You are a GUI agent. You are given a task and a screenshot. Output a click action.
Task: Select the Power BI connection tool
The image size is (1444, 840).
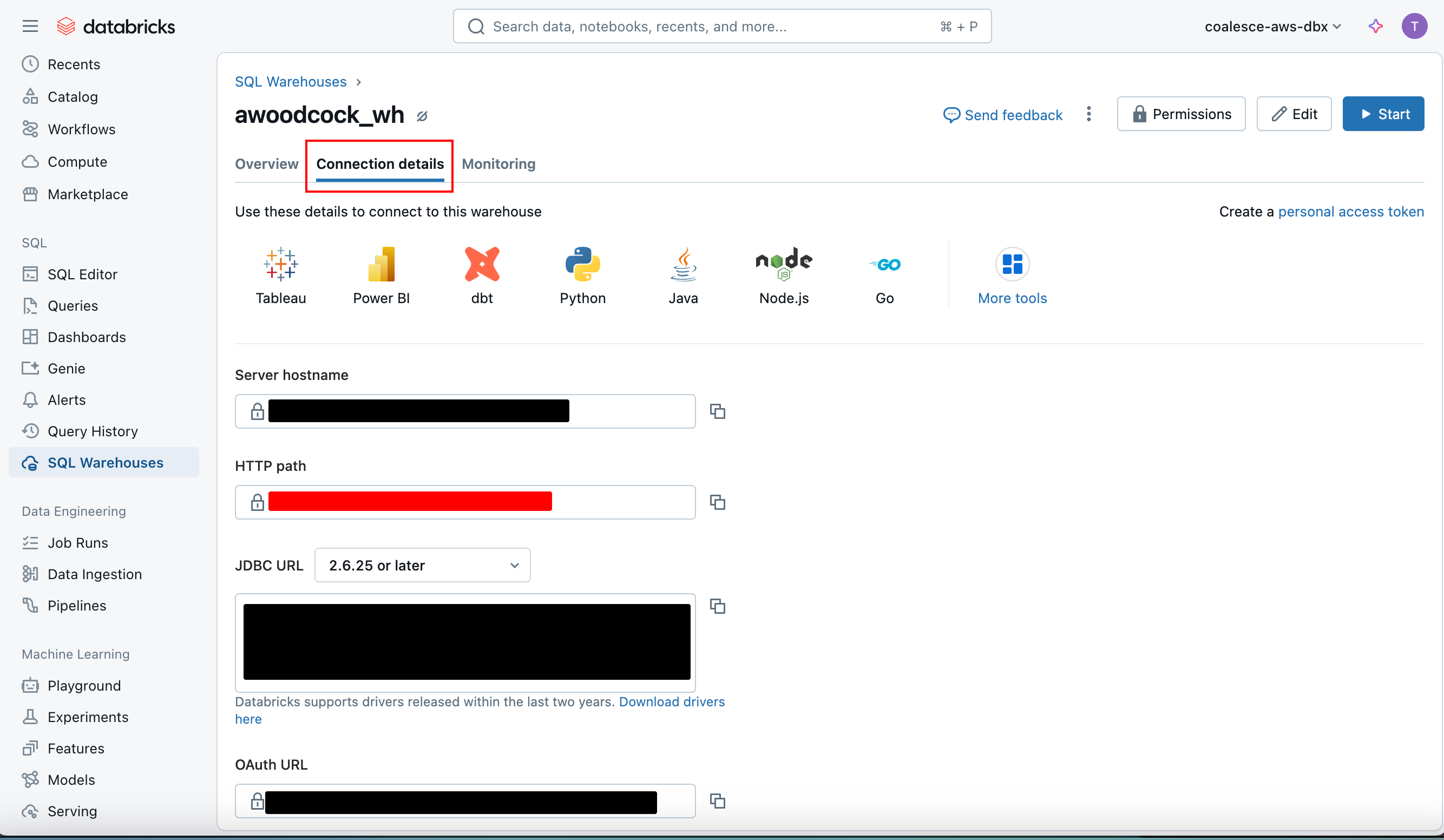click(381, 276)
